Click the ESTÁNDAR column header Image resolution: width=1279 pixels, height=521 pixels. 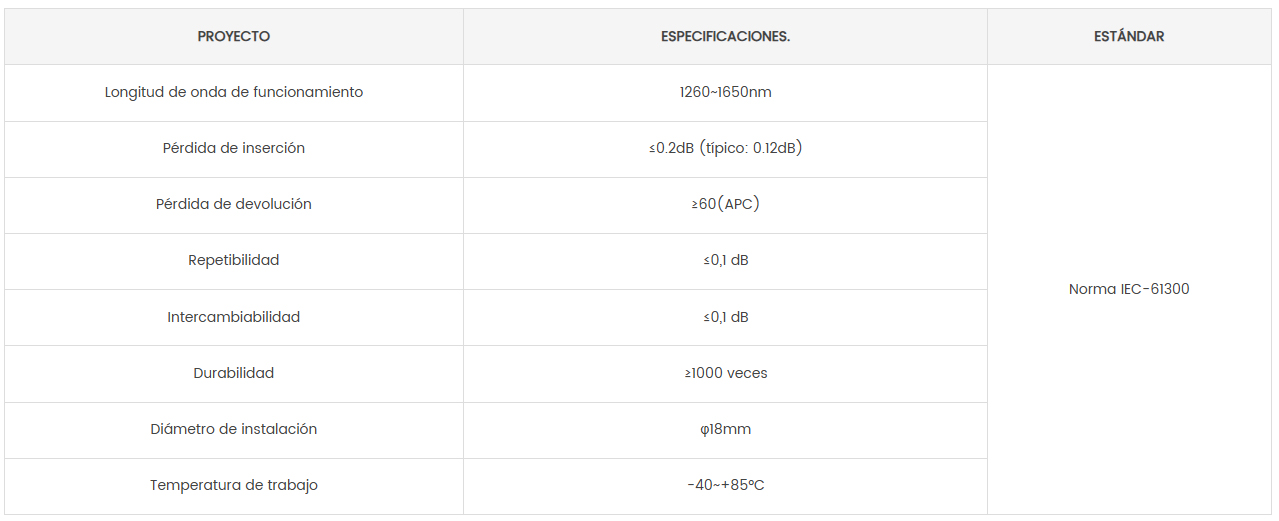click(1129, 36)
